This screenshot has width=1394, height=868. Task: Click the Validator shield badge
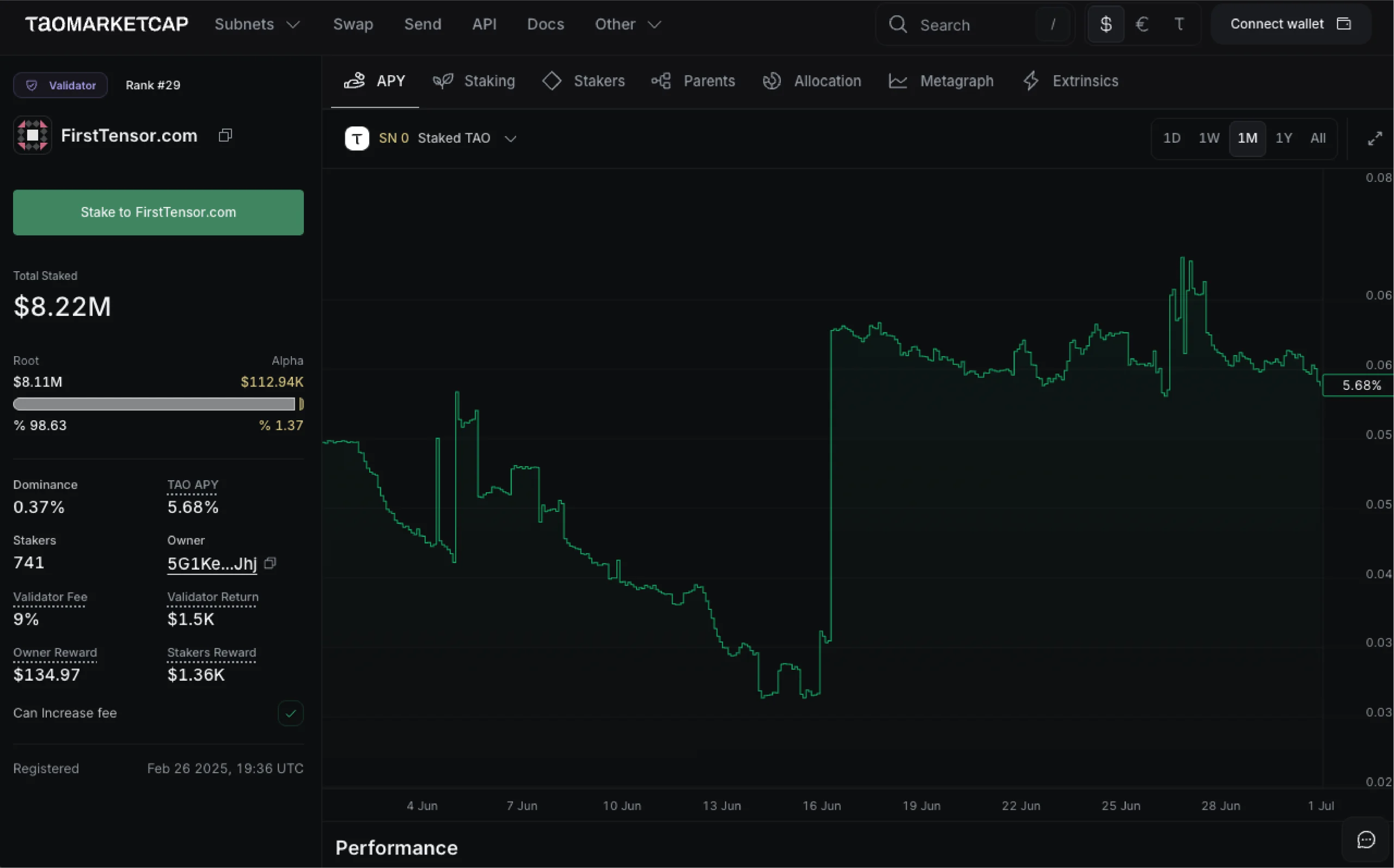[60, 85]
